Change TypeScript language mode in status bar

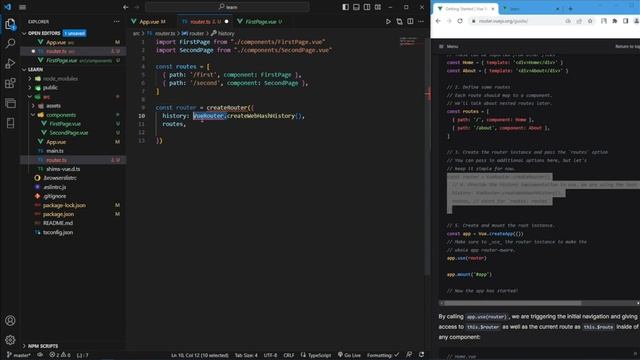[316, 355]
